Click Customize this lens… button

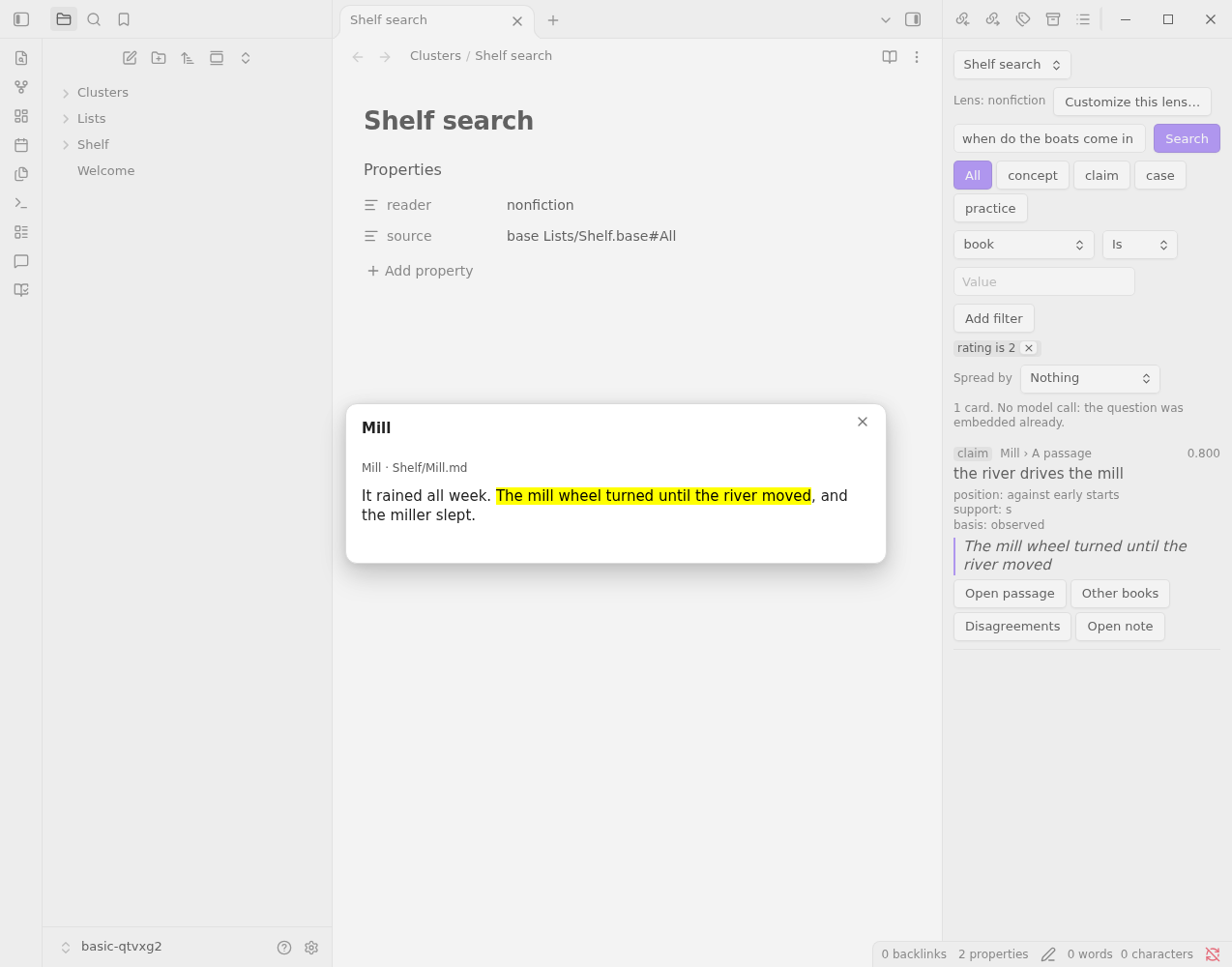(1132, 102)
